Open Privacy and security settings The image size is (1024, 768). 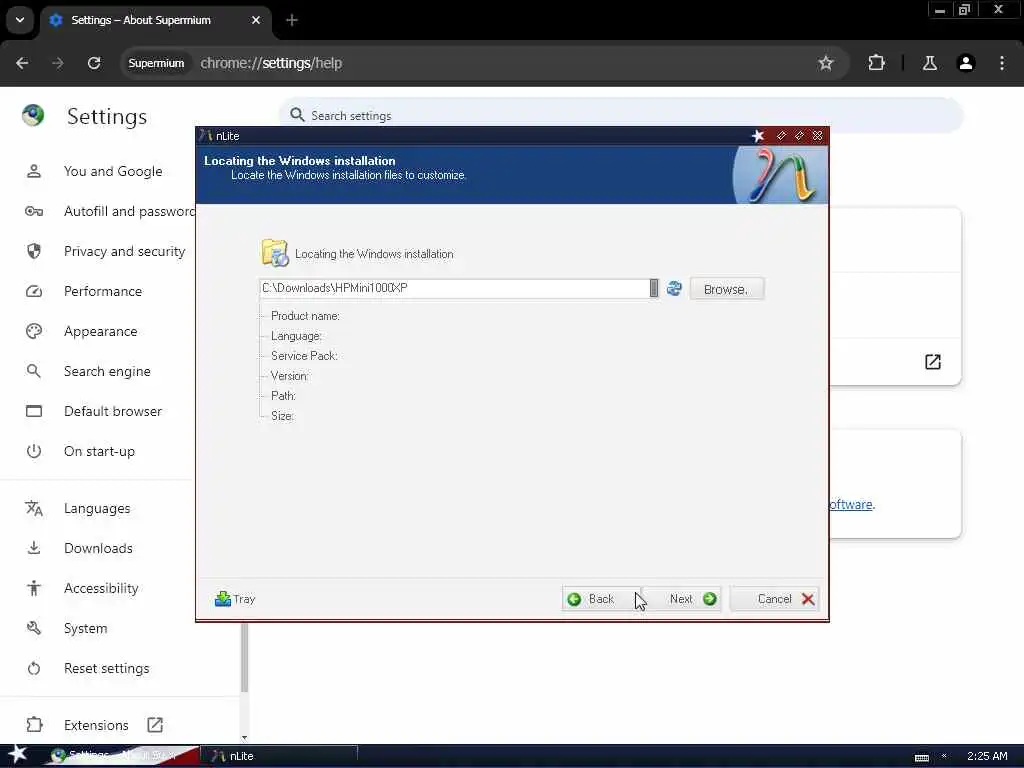[x=104, y=251]
